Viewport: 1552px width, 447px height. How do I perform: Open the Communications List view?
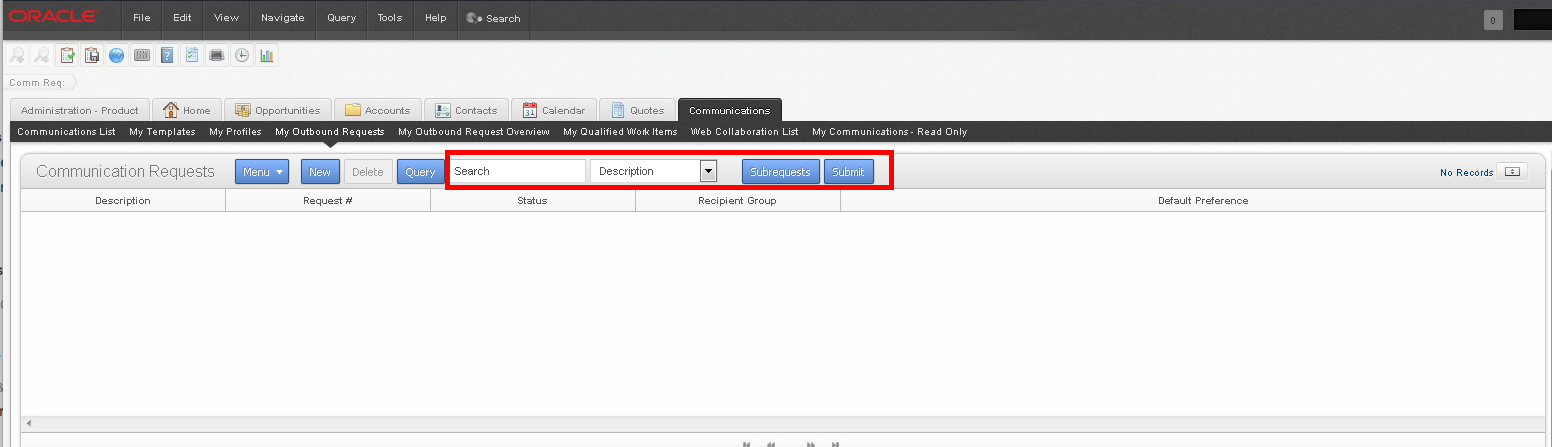click(x=66, y=132)
